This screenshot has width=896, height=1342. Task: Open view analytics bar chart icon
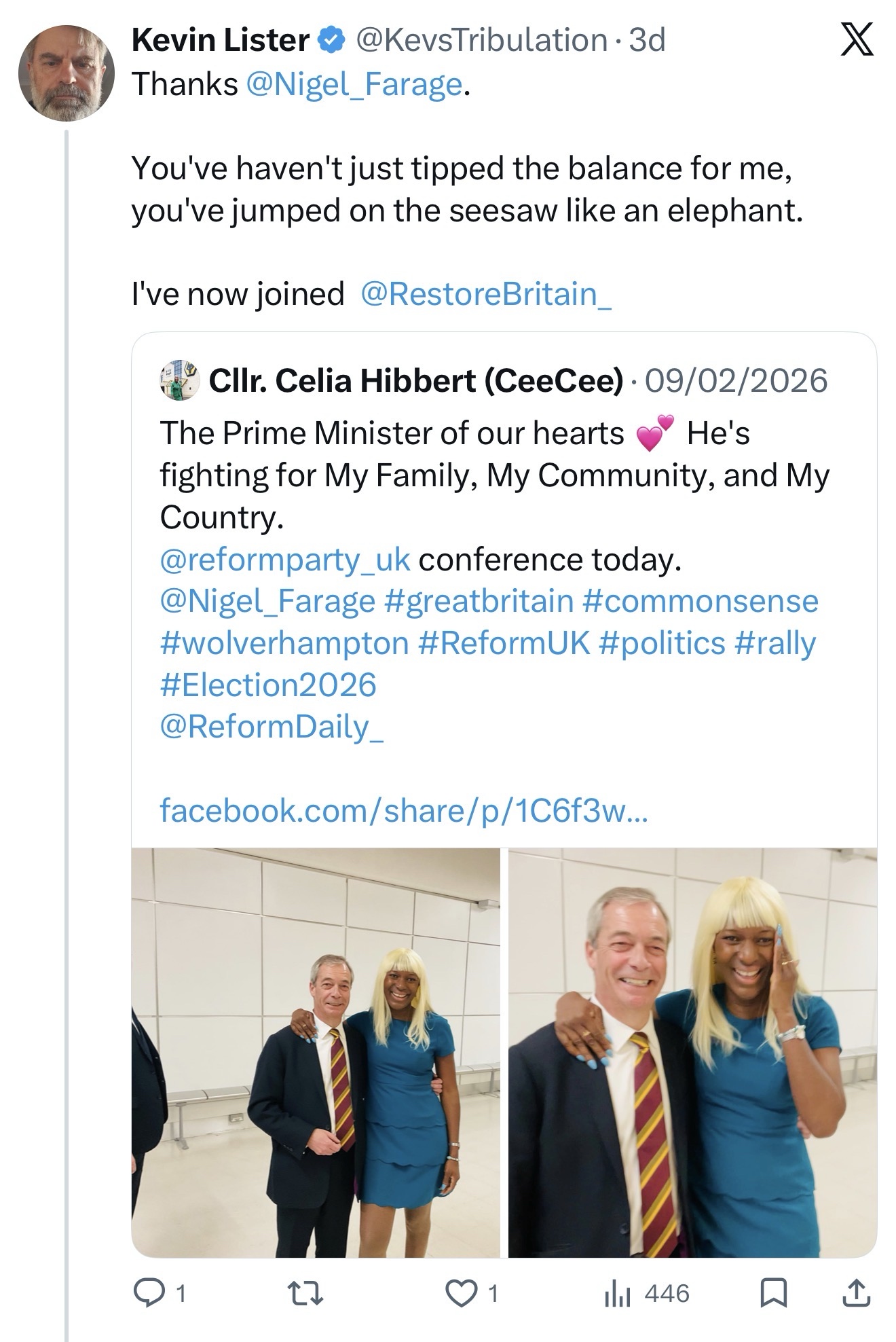pyautogui.click(x=617, y=1293)
